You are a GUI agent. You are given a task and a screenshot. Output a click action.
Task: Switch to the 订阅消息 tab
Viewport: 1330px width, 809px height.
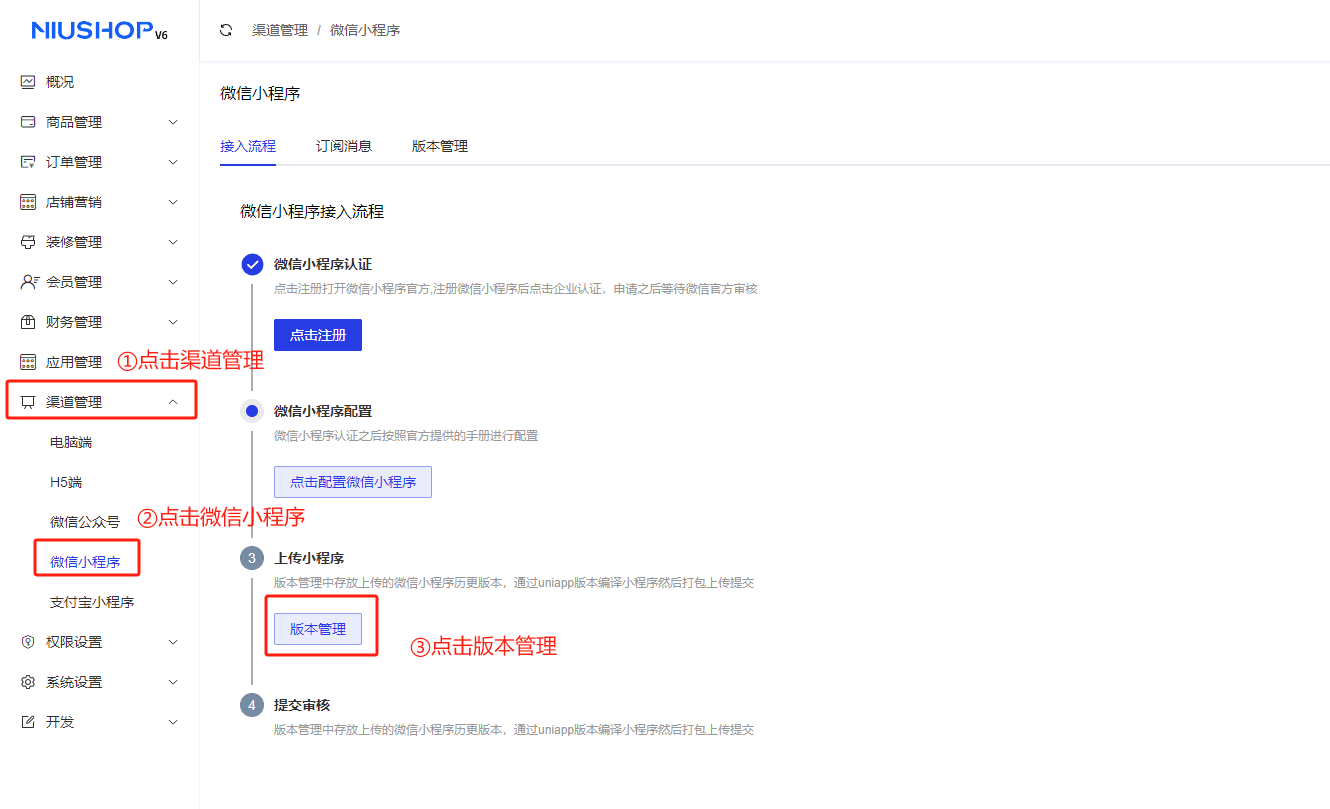344,146
